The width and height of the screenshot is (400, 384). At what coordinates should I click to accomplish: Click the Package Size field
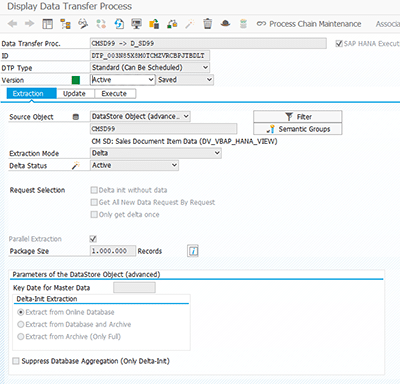coord(113,251)
